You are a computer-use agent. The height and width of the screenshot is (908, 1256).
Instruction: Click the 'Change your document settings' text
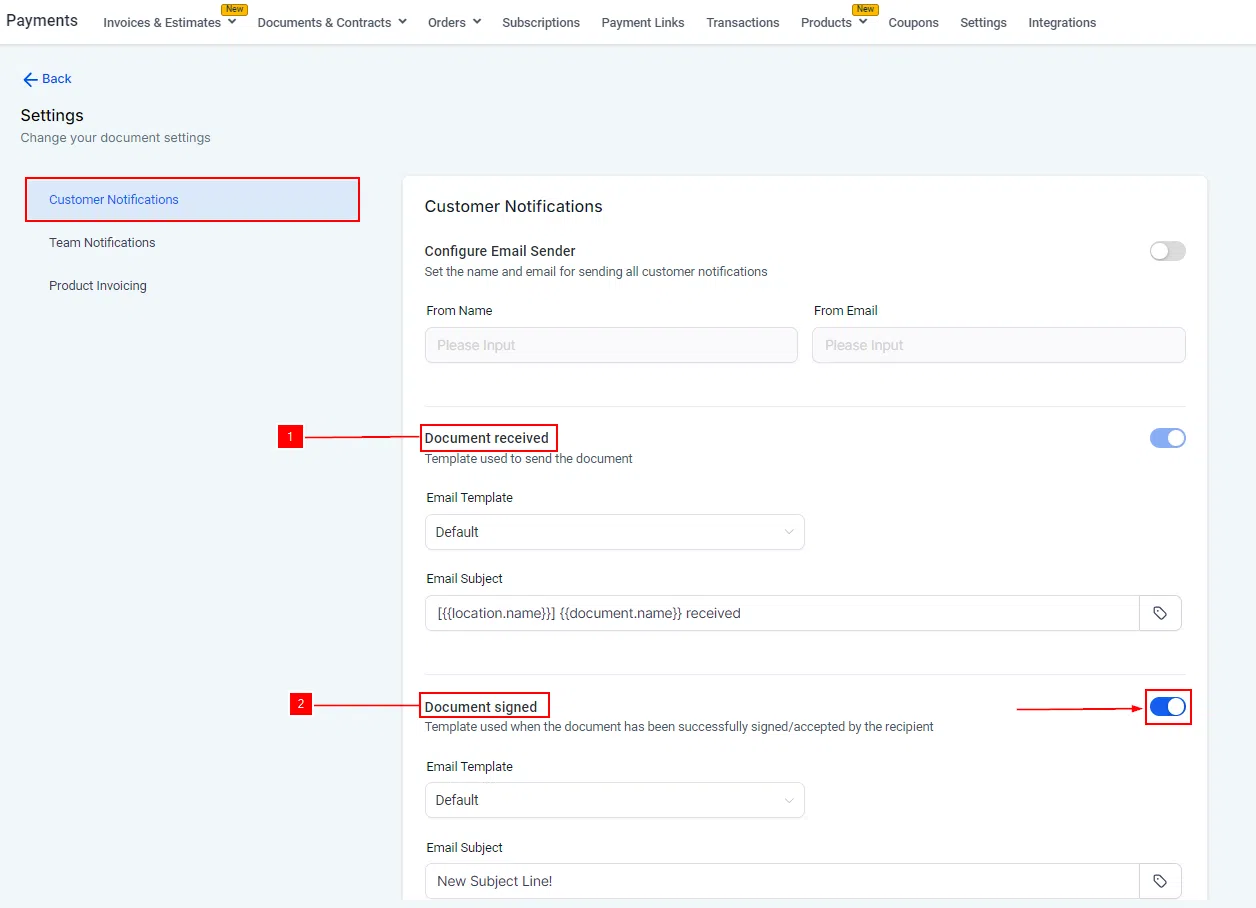click(x=116, y=137)
